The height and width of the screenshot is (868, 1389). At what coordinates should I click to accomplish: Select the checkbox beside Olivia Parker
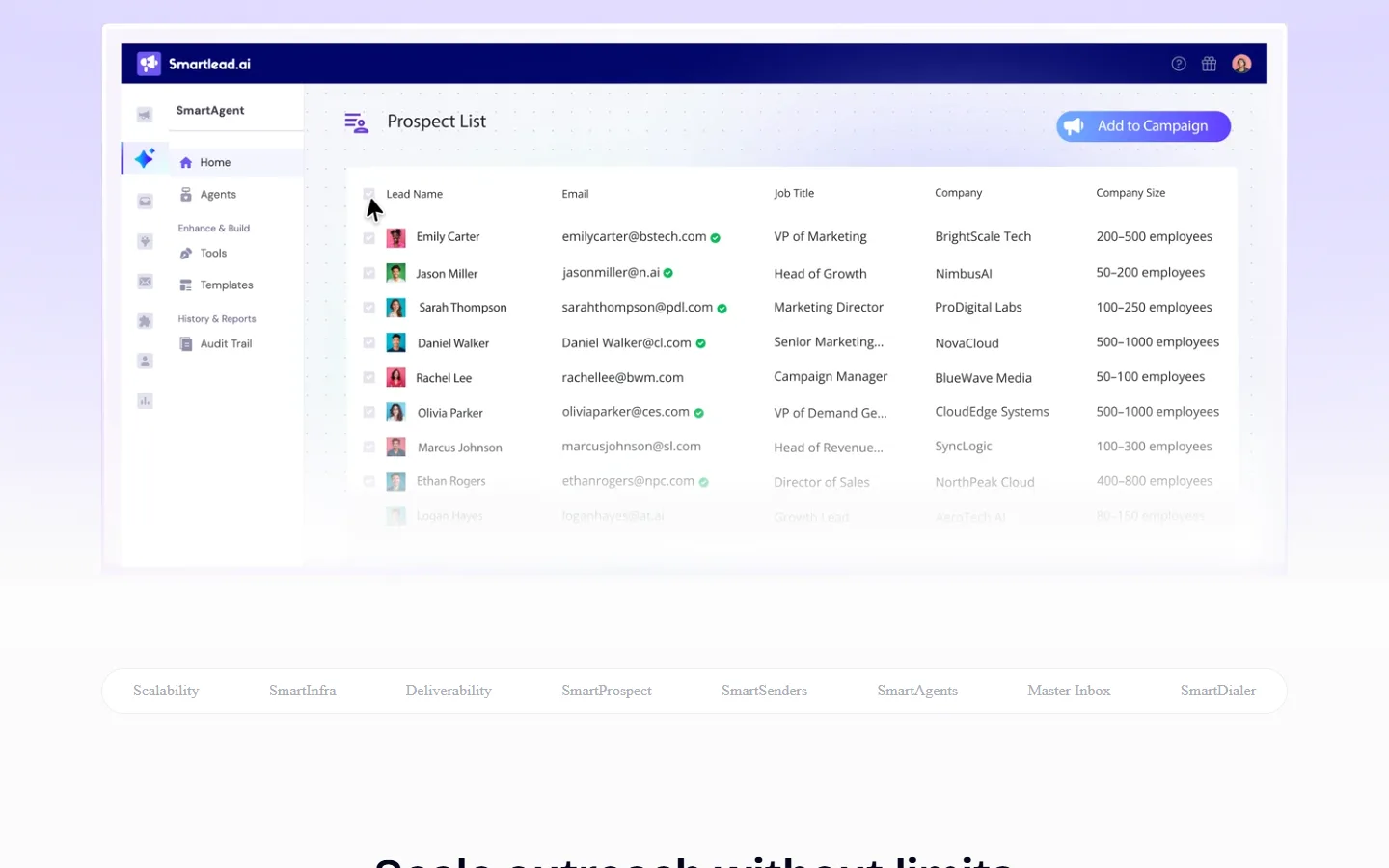pyautogui.click(x=368, y=412)
